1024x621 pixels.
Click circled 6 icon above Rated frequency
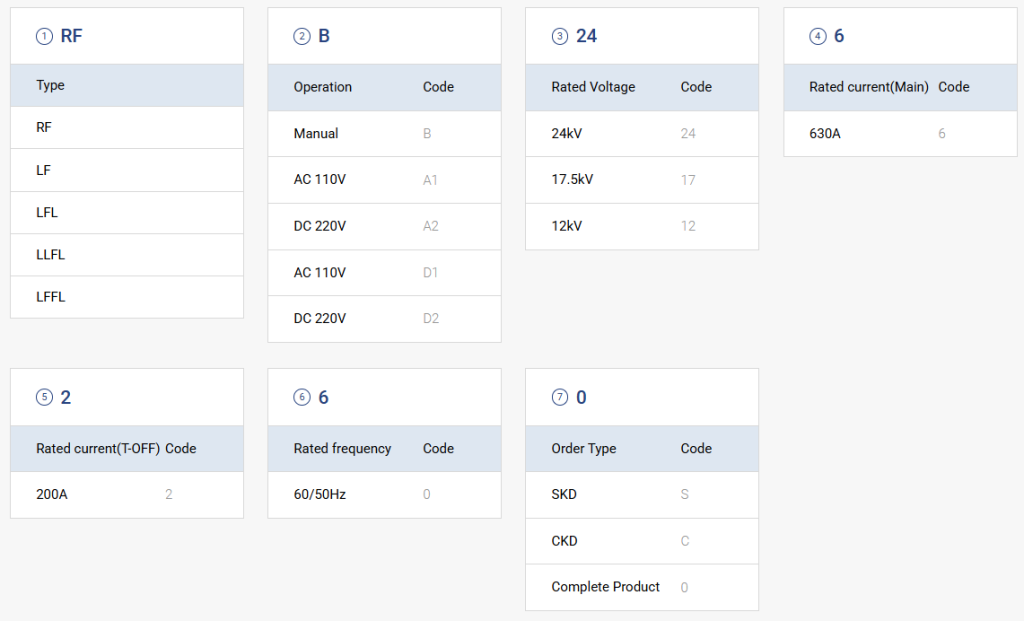pyautogui.click(x=301, y=397)
